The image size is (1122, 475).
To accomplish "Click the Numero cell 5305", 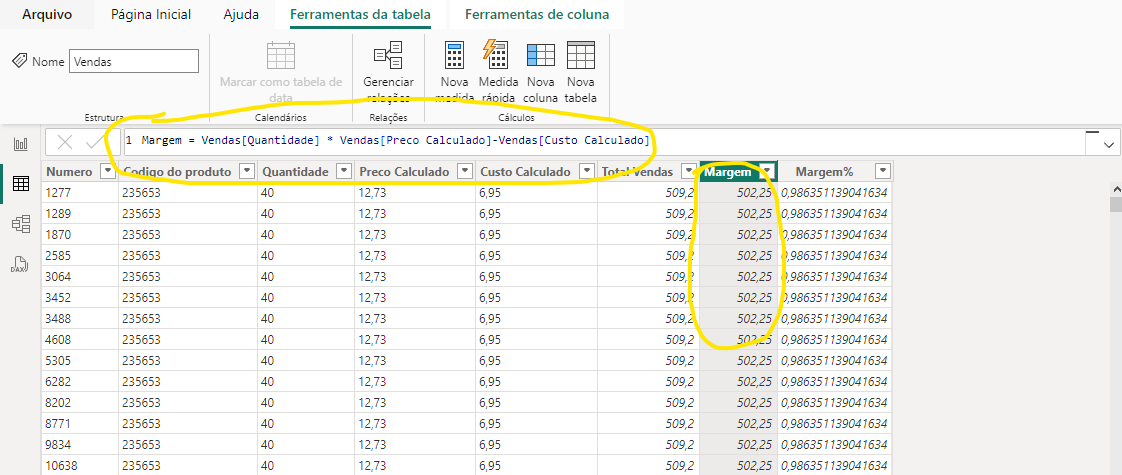I will click(x=81, y=361).
